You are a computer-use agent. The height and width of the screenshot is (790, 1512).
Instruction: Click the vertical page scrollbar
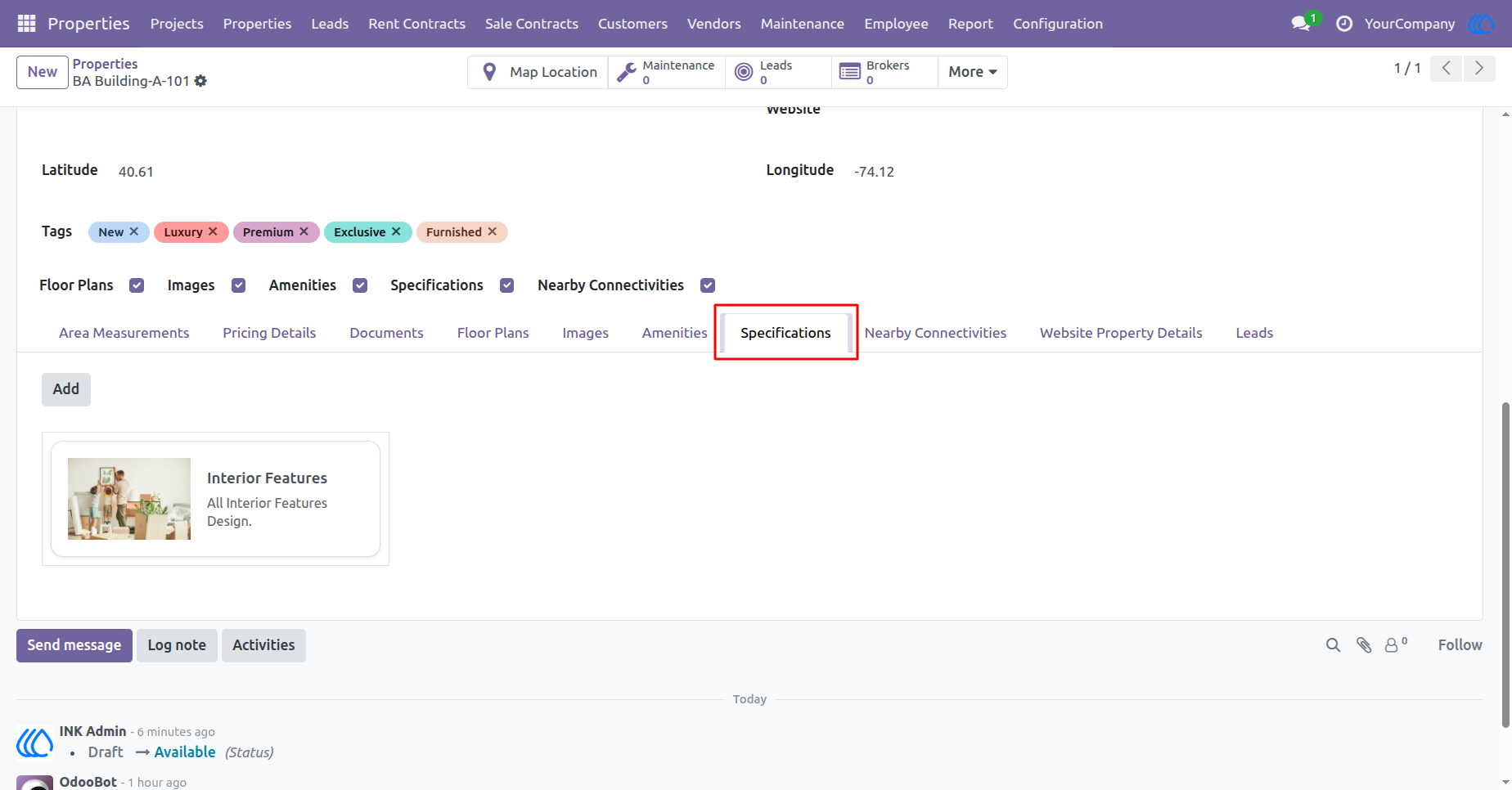point(1505,564)
